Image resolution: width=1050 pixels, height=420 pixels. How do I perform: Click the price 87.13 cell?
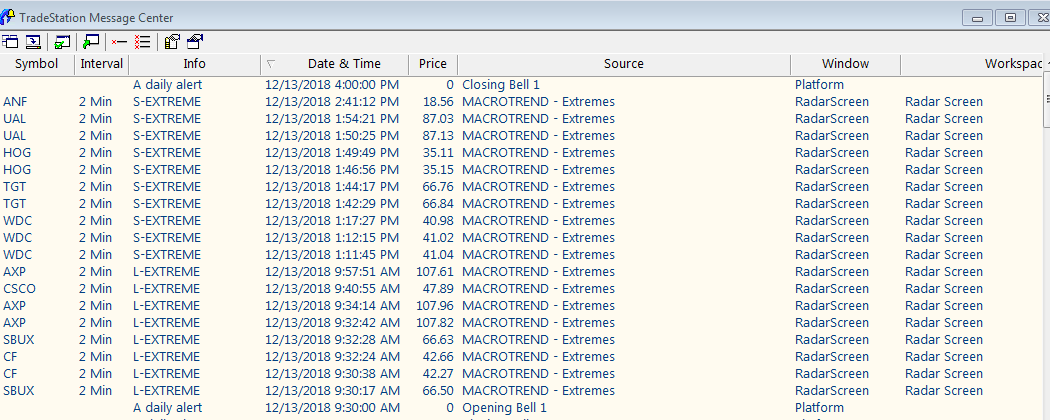click(438, 136)
